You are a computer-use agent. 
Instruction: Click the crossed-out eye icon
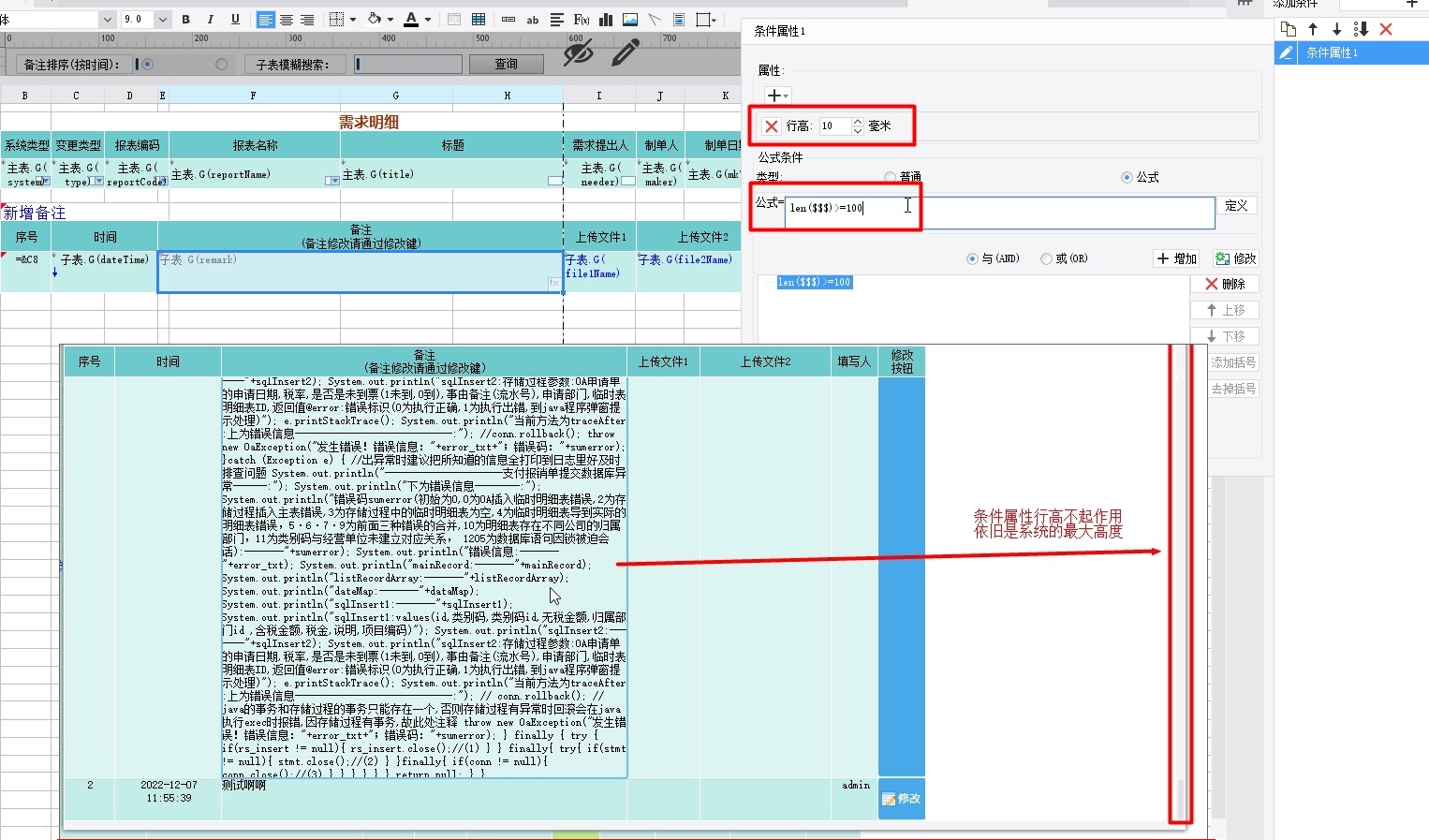click(x=578, y=52)
